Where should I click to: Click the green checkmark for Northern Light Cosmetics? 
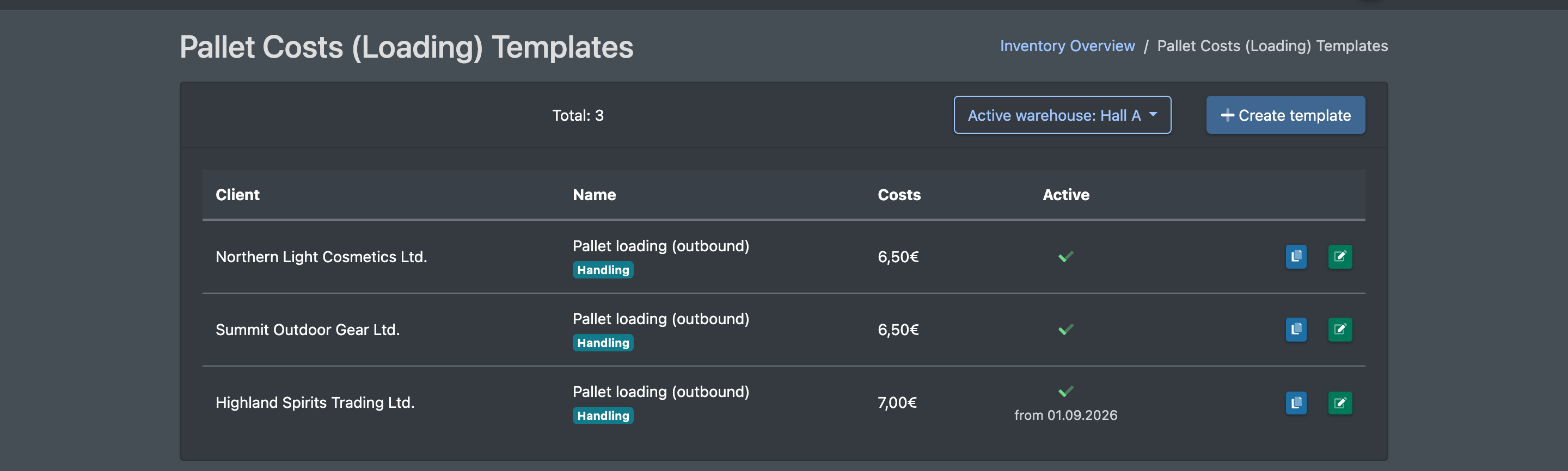(1066, 257)
